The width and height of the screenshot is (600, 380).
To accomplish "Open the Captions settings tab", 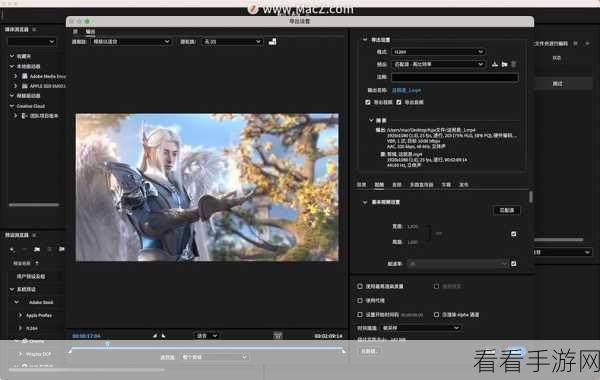I will click(x=446, y=185).
